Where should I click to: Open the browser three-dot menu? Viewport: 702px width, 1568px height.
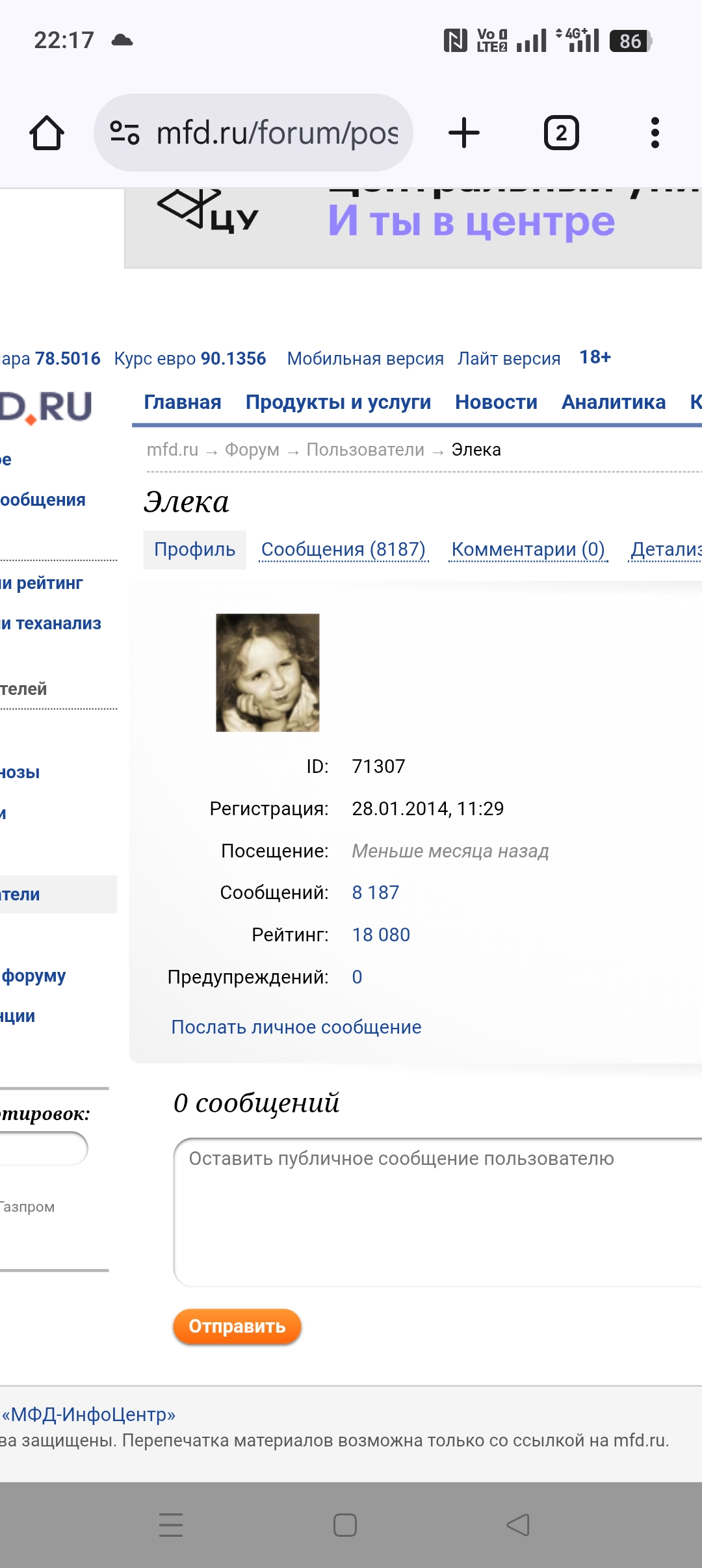(655, 133)
